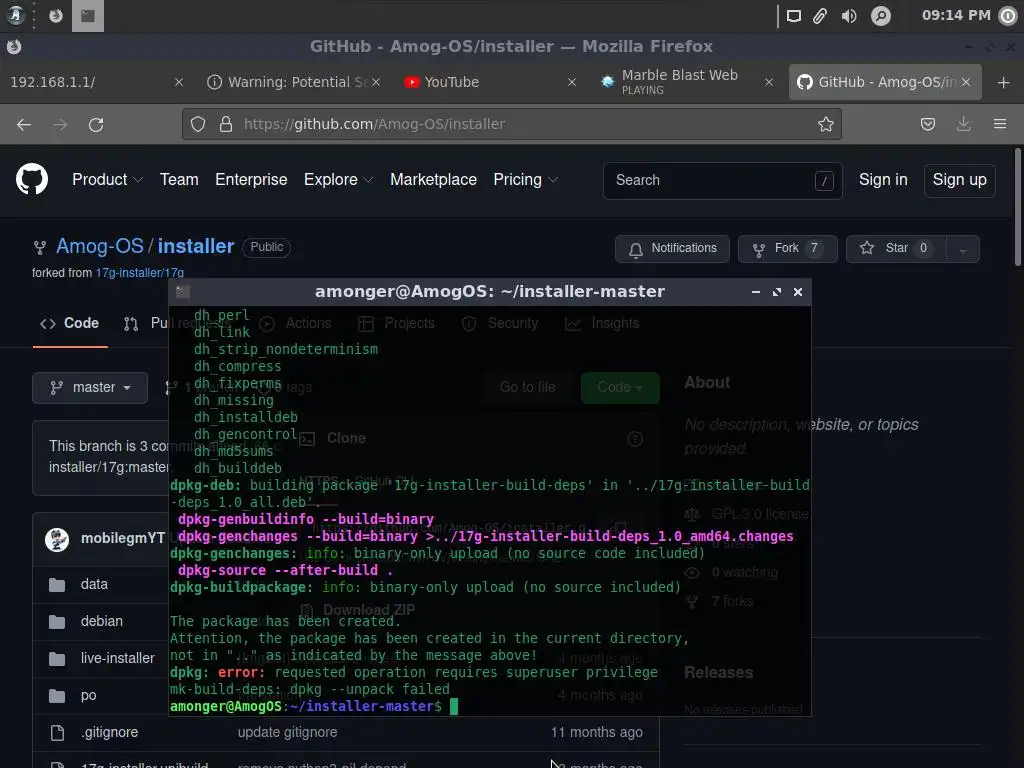The width and height of the screenshot is (1024, 768).
Task: Click the page vertical scrollbar
Action: [1017, 208]
